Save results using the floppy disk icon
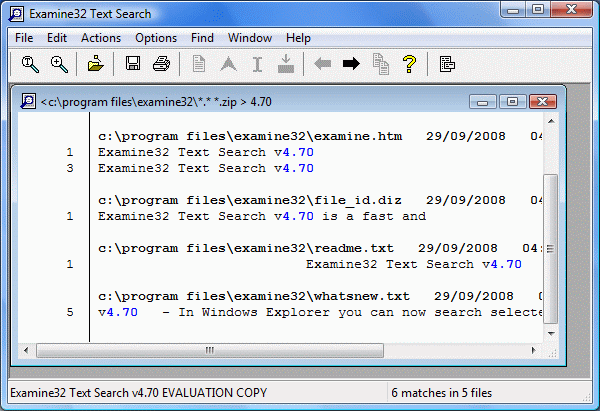600x411 pixels. 133,64
